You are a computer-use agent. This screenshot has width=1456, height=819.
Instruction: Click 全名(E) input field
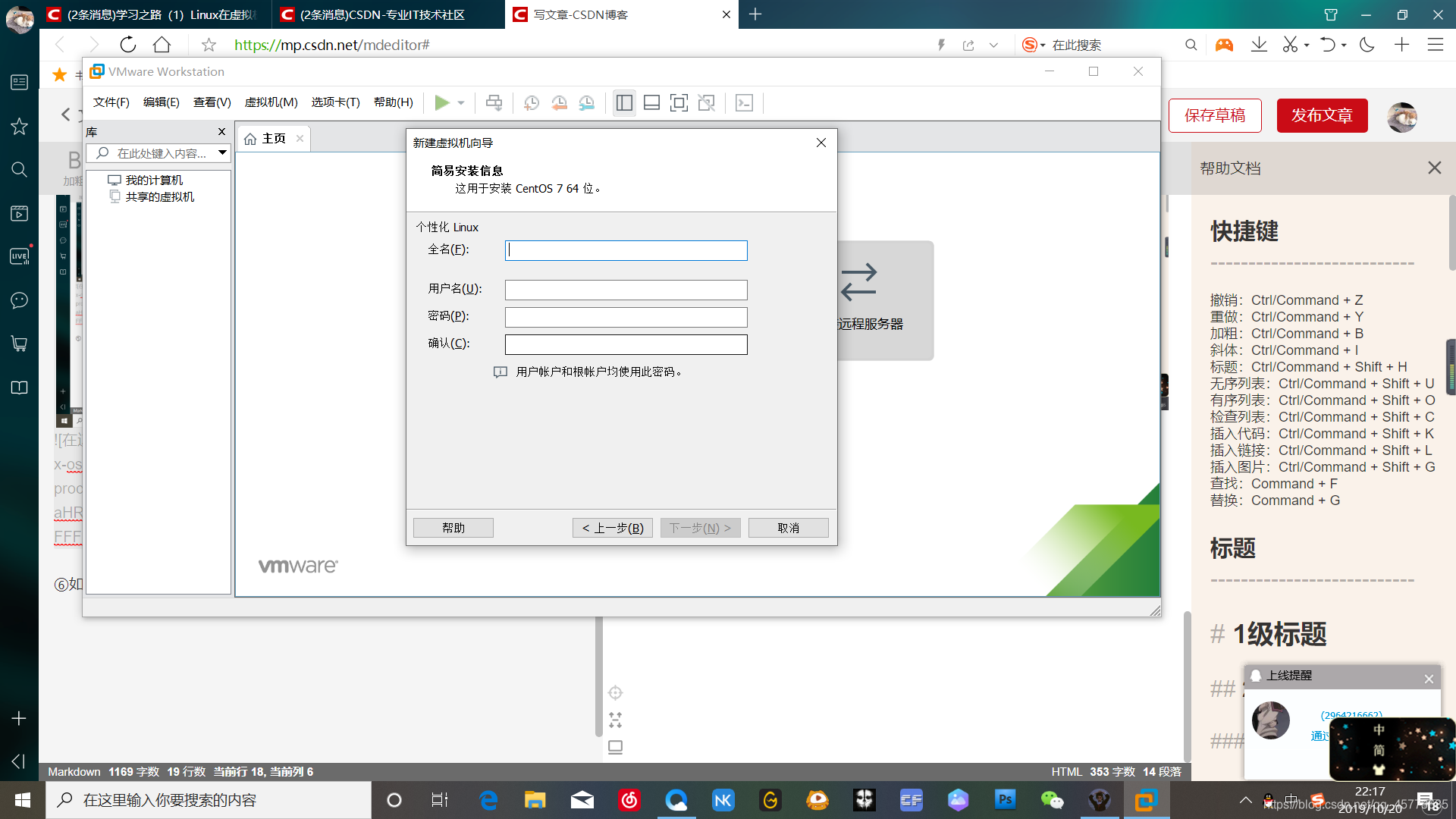coord(626,250)
